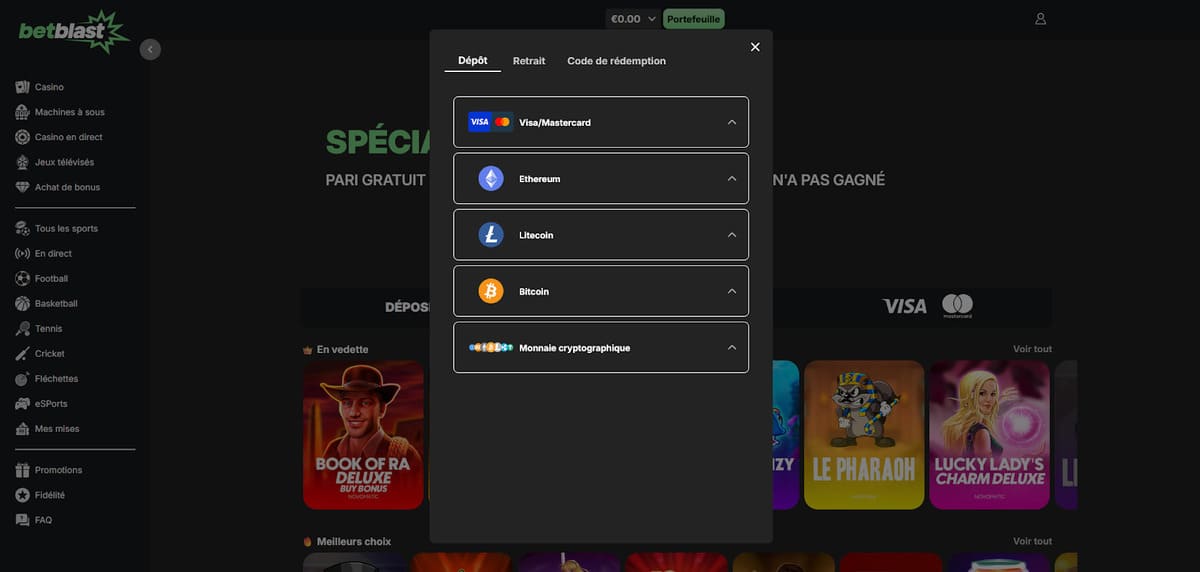Open the user account icon
Image resolution: width=1200 pixels, height=572 pixels.
click(x=1040, y=18)
